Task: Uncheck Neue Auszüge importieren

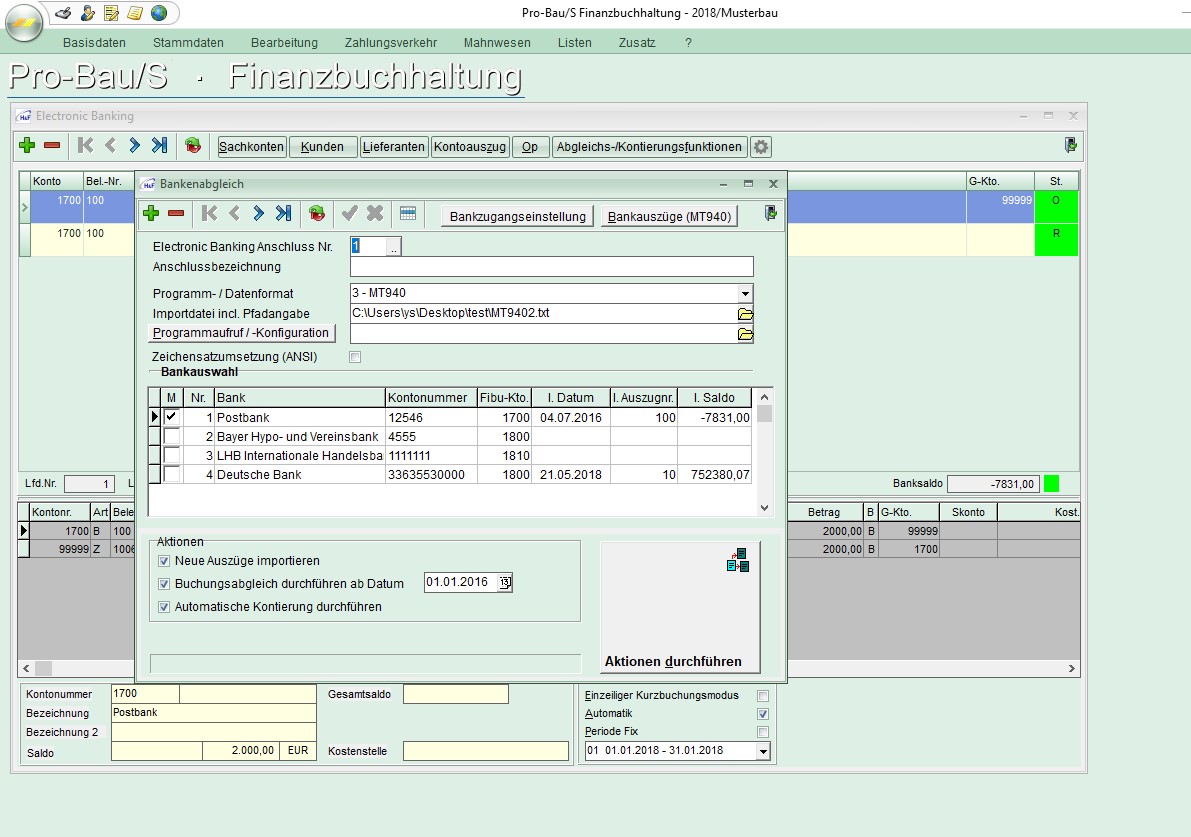Action: point(164,561)
